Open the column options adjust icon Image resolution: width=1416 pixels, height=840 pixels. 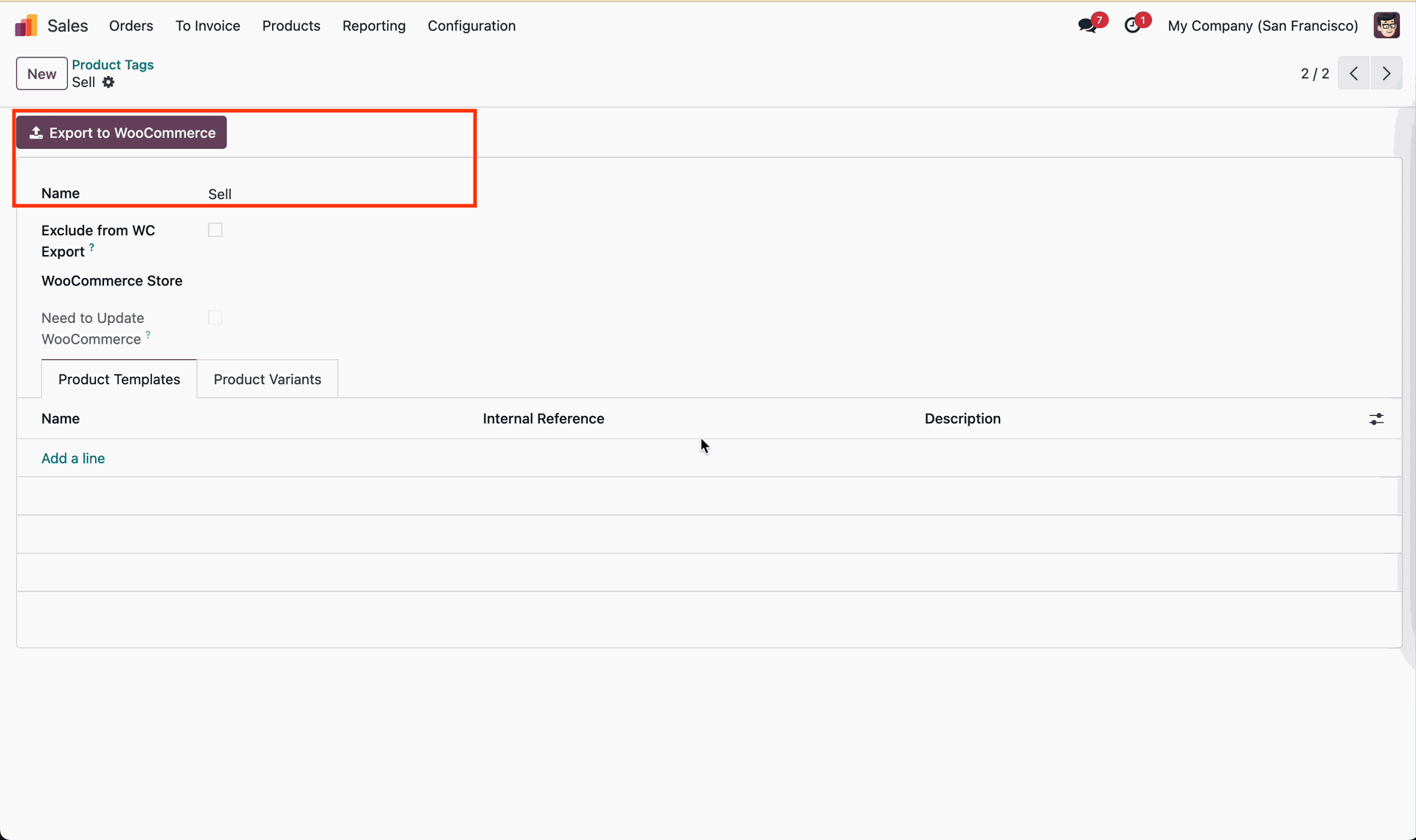pos(1376,419)
